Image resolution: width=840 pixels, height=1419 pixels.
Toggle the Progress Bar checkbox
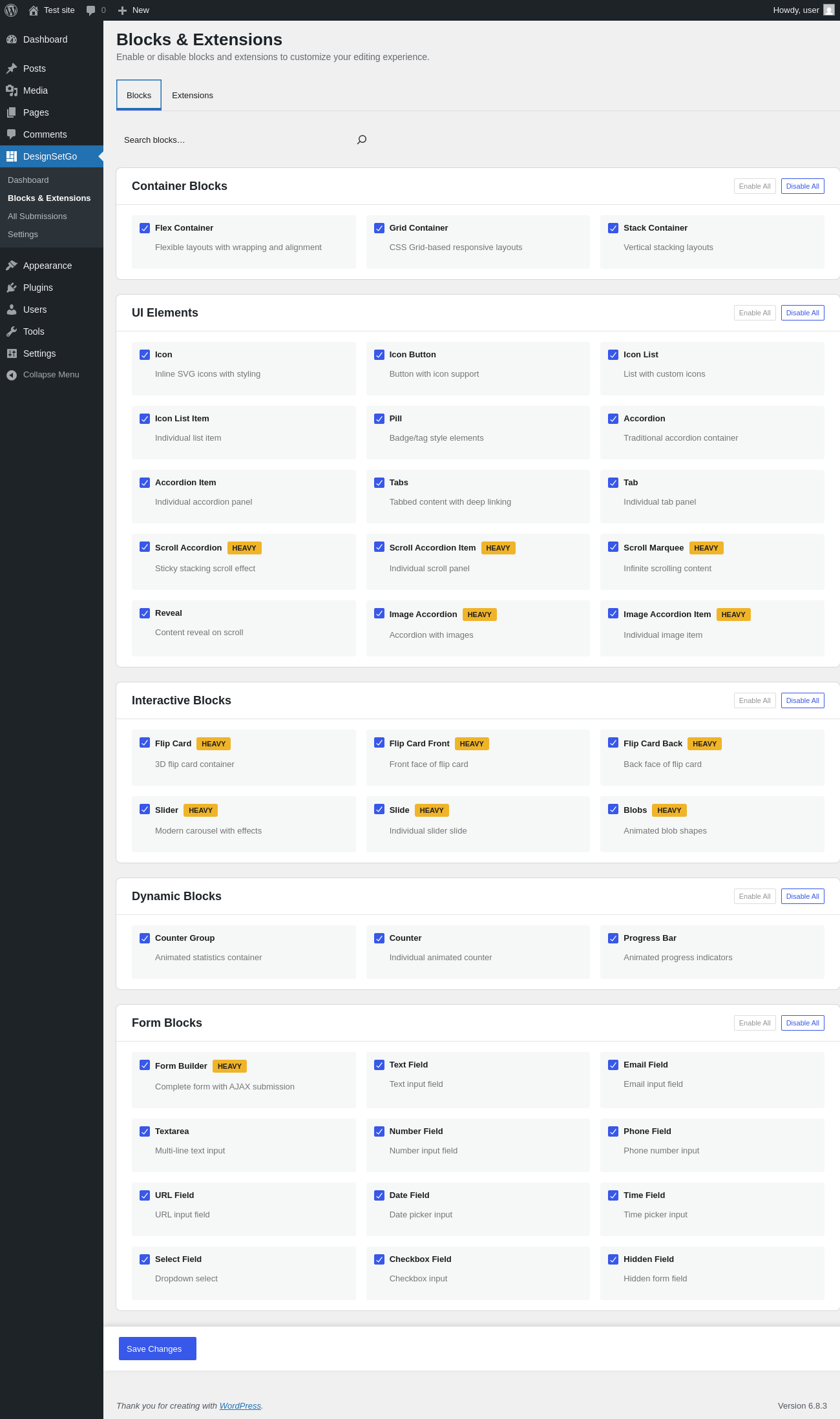click(x=613, y=938)
